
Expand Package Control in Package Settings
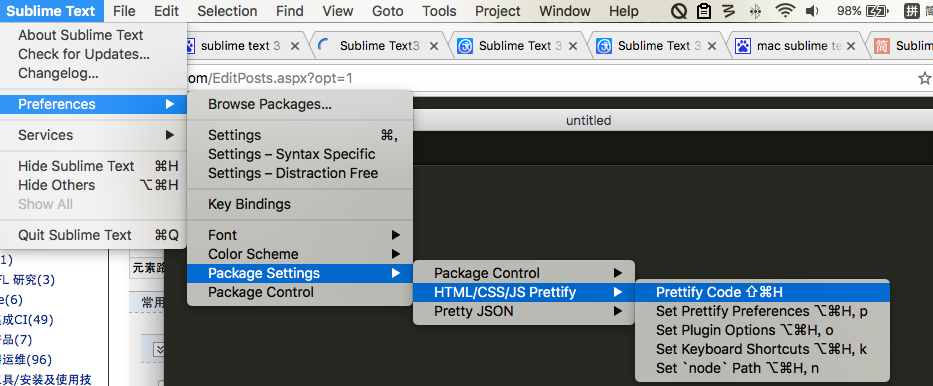coord(524,273)
